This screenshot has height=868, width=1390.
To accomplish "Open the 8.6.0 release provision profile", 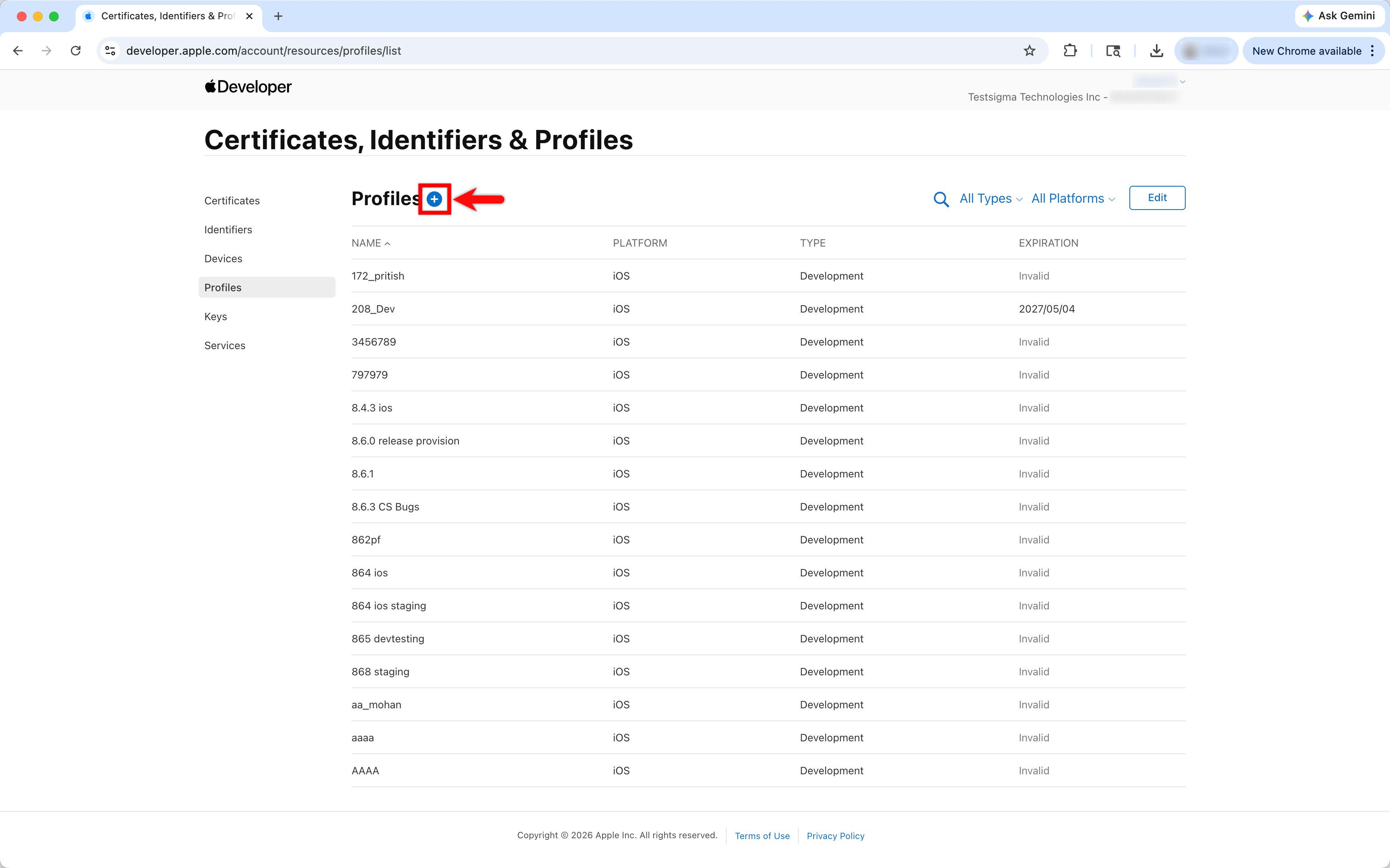I will click(x=769, y=441).
